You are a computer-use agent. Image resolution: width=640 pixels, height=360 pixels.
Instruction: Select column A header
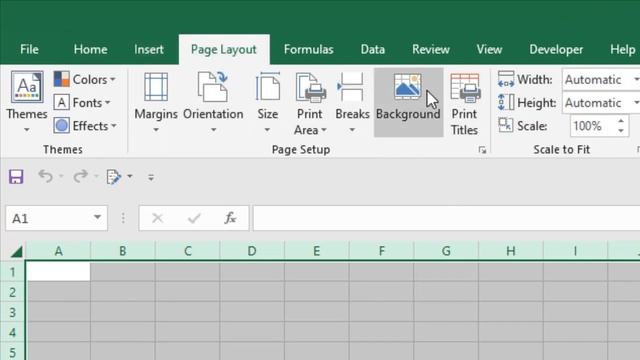(x=58, y=251)
